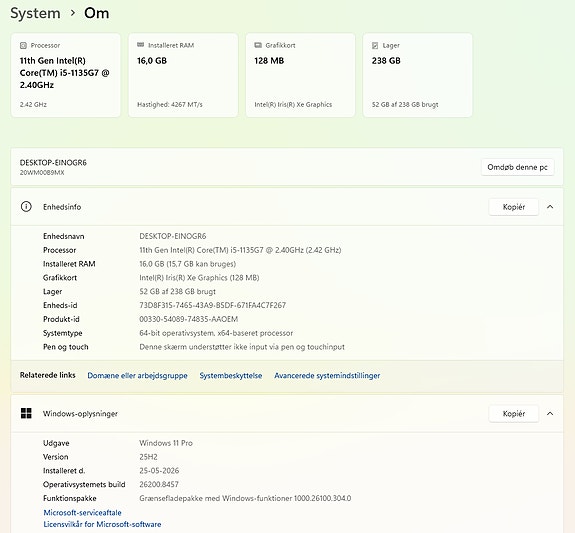Copy device info with the Enhedsinfo Kopiér button

tap(514, 207)
